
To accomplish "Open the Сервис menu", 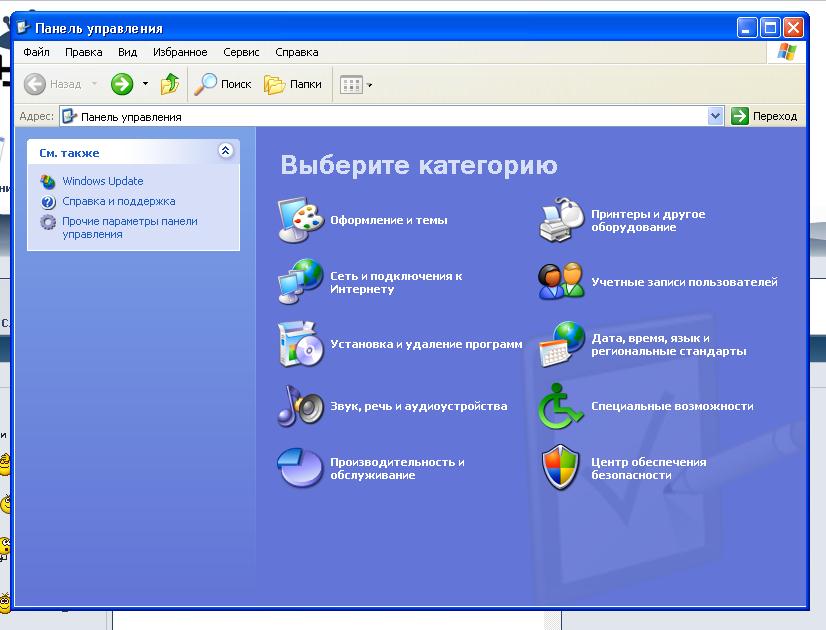I will coord(241,52).
